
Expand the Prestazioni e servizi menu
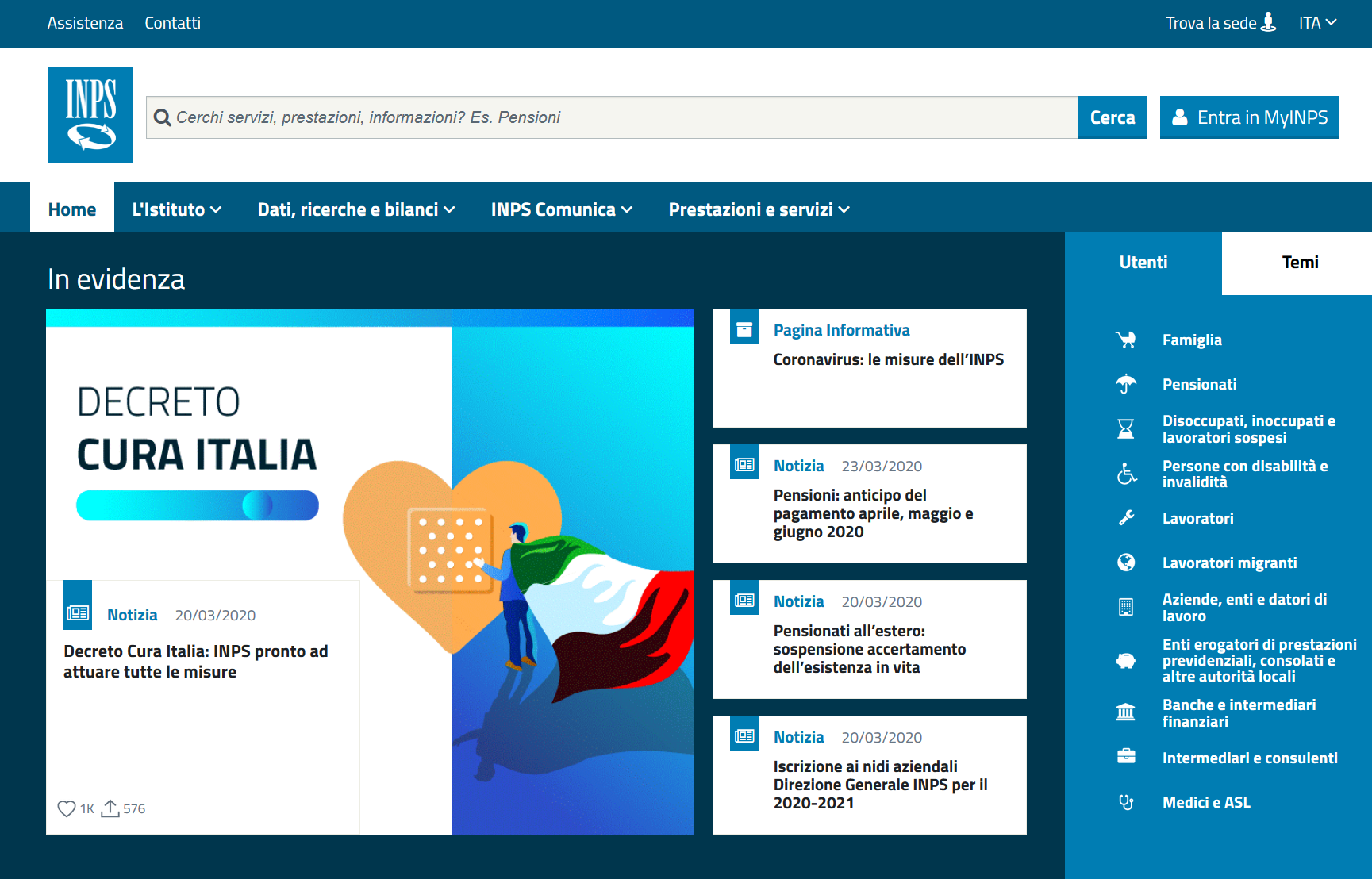(x=759, y=209)
